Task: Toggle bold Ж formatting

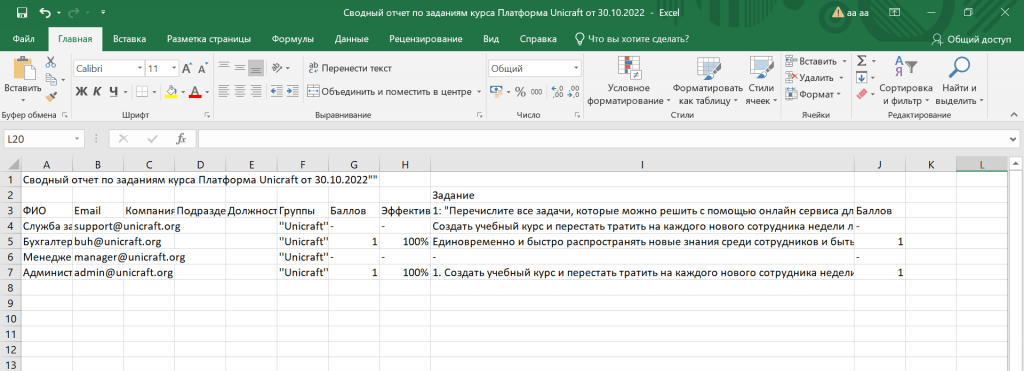Action: [81, 91]
